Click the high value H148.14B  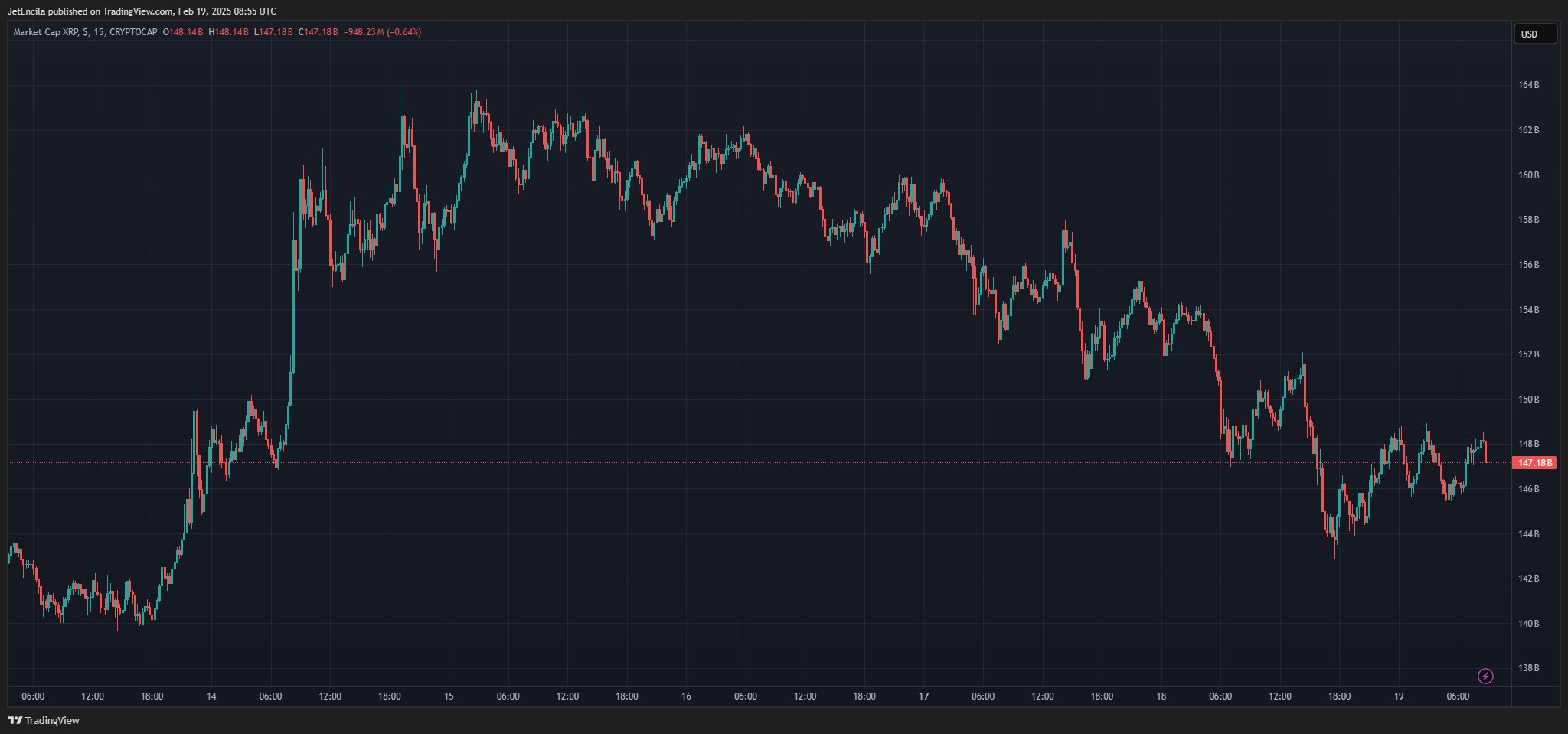click(228, 32)
